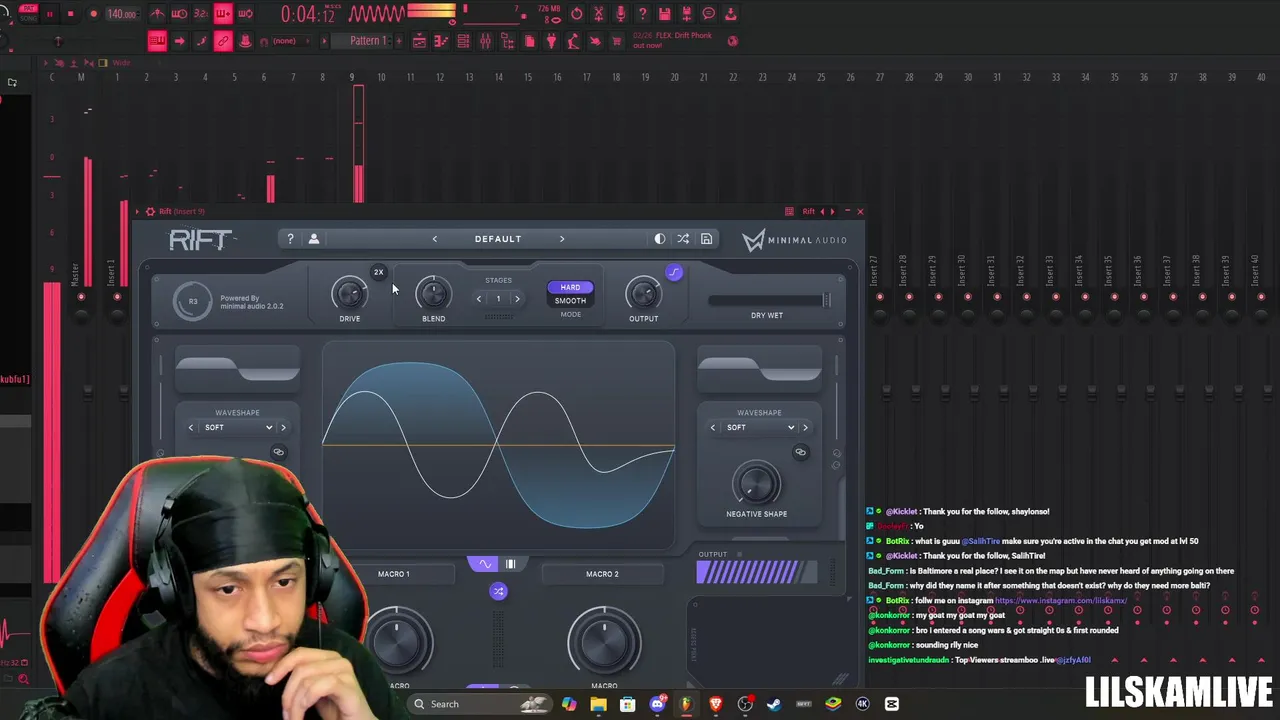Select next right waveshape arrow
Image resolution: width=1280 pixels, height=720 pixels.
805,428
